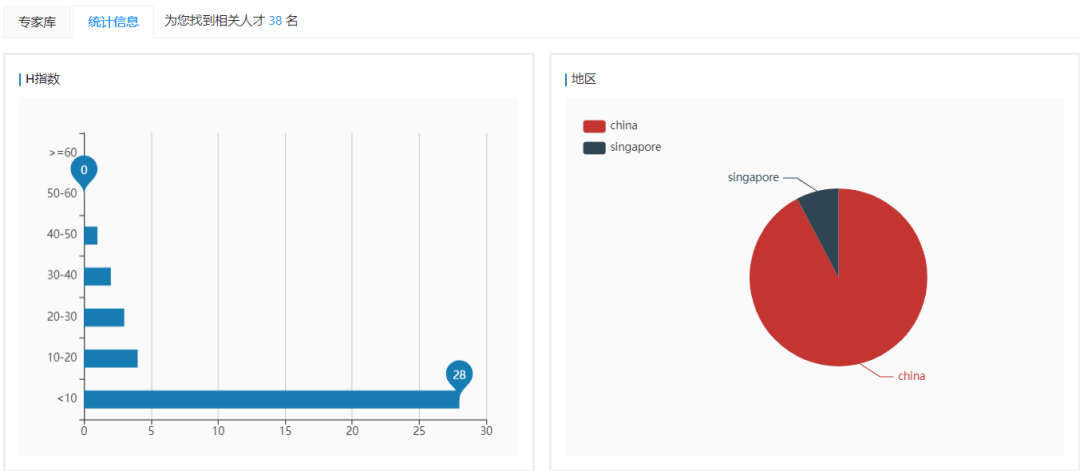Viewport: 1080px width, 471px height.
Task: Click the china label beside the pie
Action: [x=912, y=376]
